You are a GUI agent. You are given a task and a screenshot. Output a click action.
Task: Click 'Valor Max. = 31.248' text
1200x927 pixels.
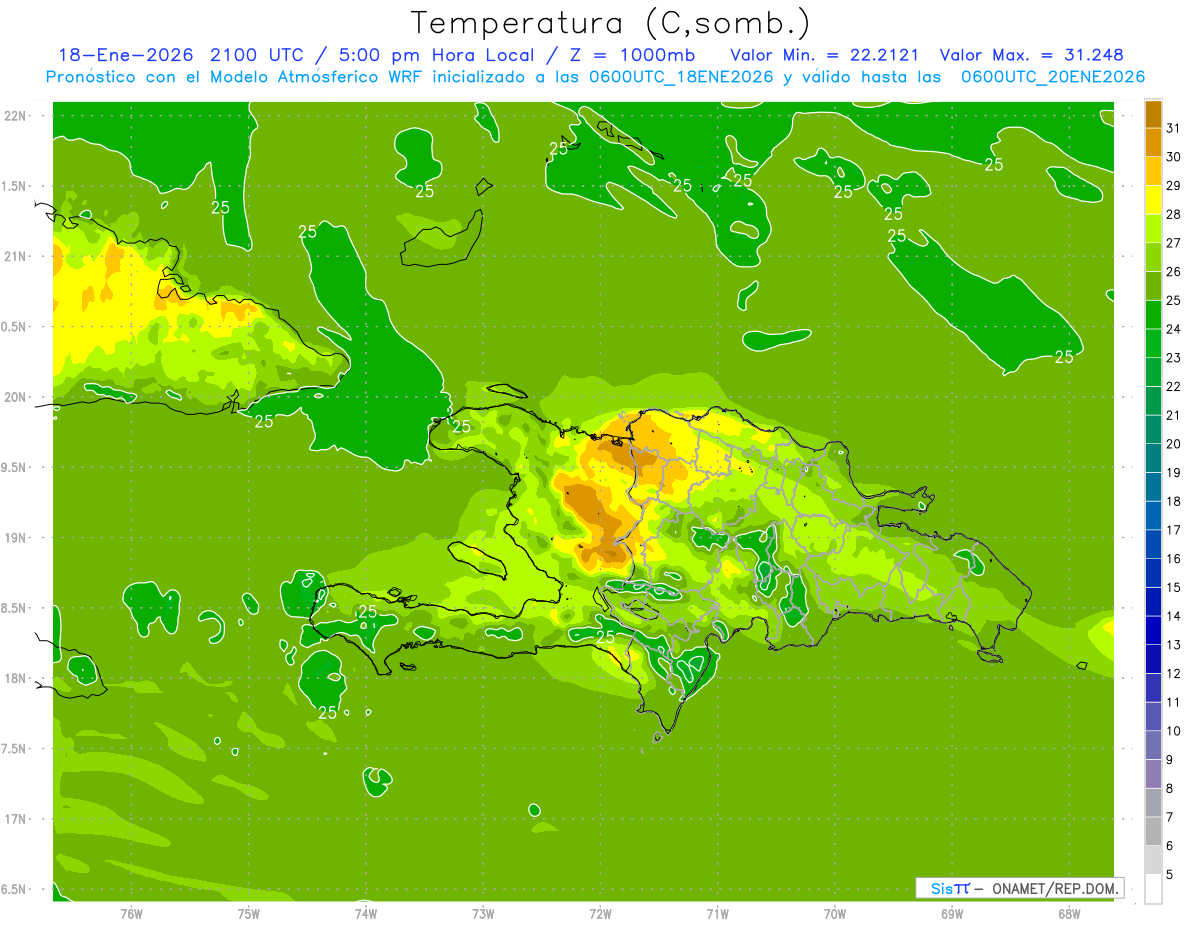[1030, 54]
